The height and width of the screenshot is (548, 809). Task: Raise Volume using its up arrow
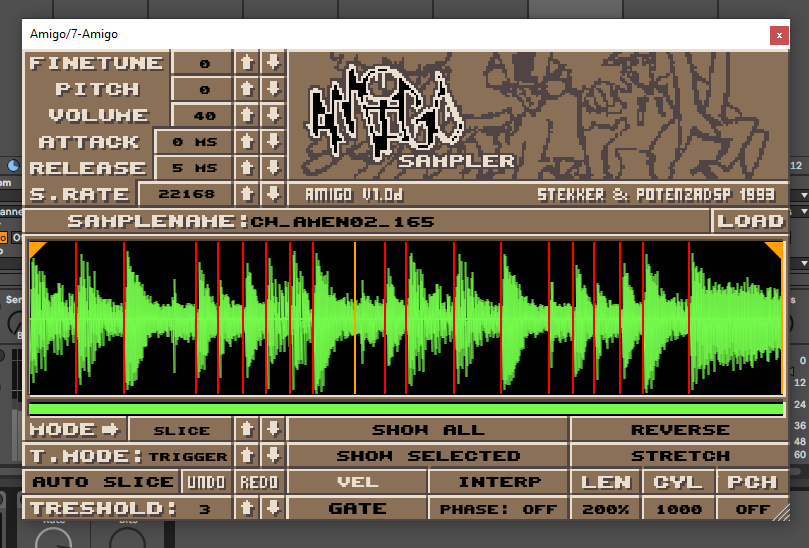pyautogui.click(x=246, y=115)
